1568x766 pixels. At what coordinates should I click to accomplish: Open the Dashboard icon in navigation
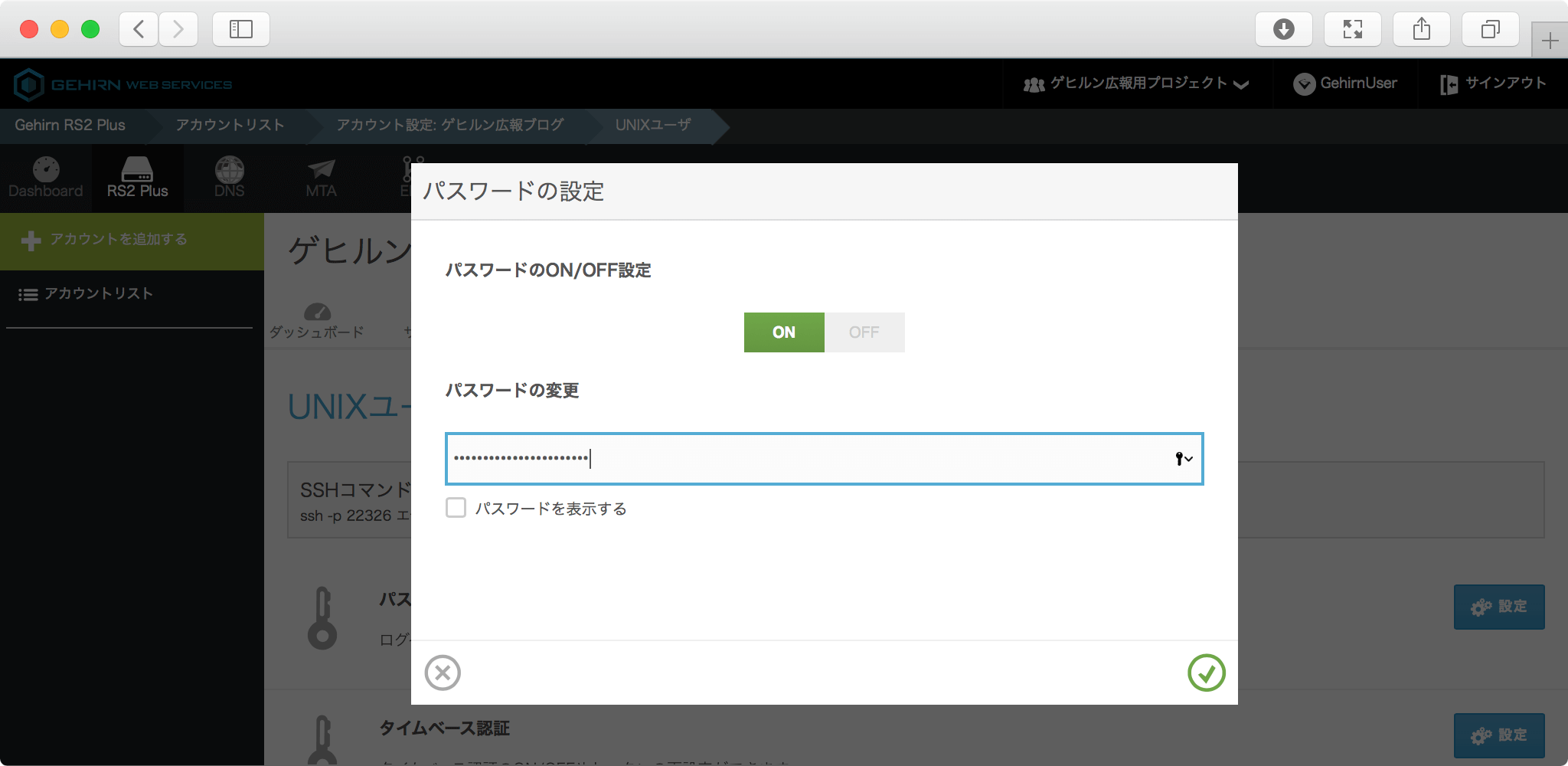pyautogui.click(x=46, y=178)
